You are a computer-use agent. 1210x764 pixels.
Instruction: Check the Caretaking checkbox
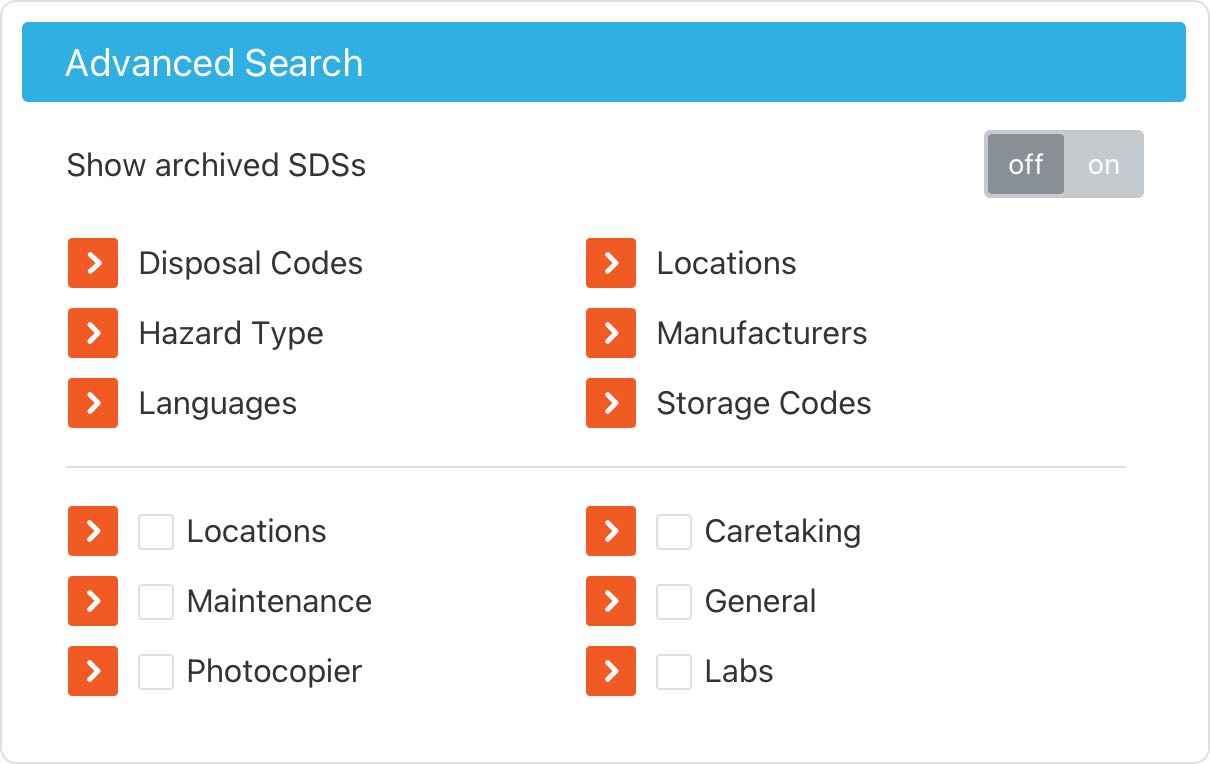click(674, 531)
